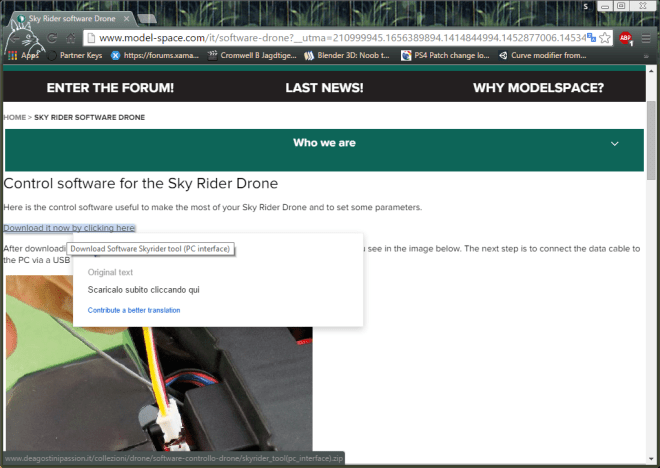Click Contribute a better translation link

[134, 310]
